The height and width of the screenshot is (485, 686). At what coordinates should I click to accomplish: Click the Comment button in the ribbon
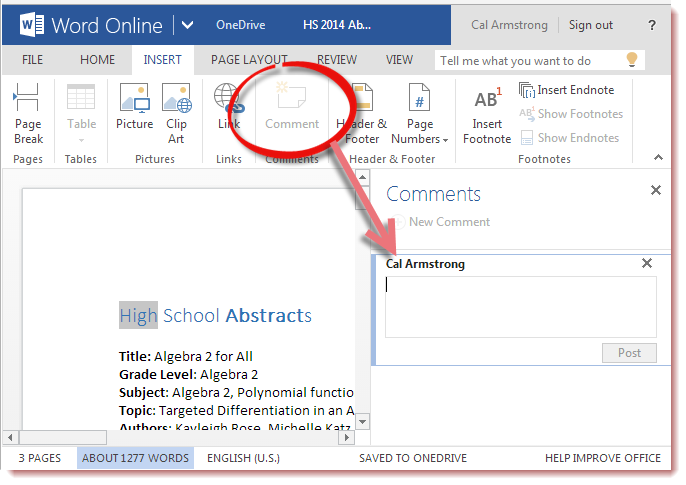(292, 107)
